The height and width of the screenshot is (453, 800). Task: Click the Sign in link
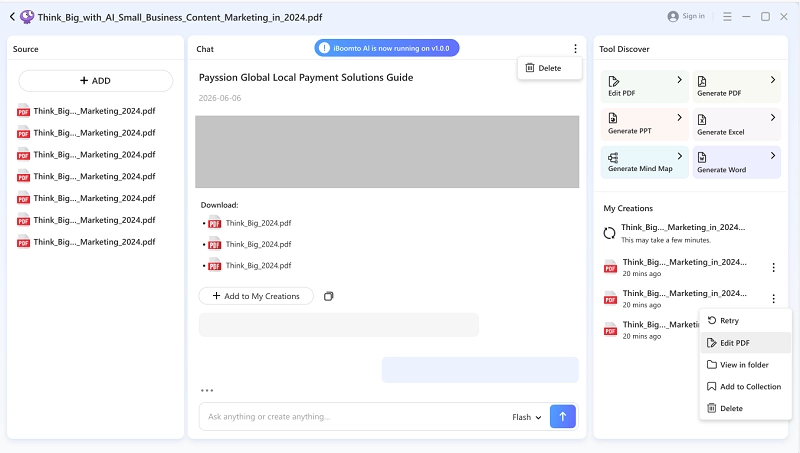pyautogui.click(x=693, y=16)
